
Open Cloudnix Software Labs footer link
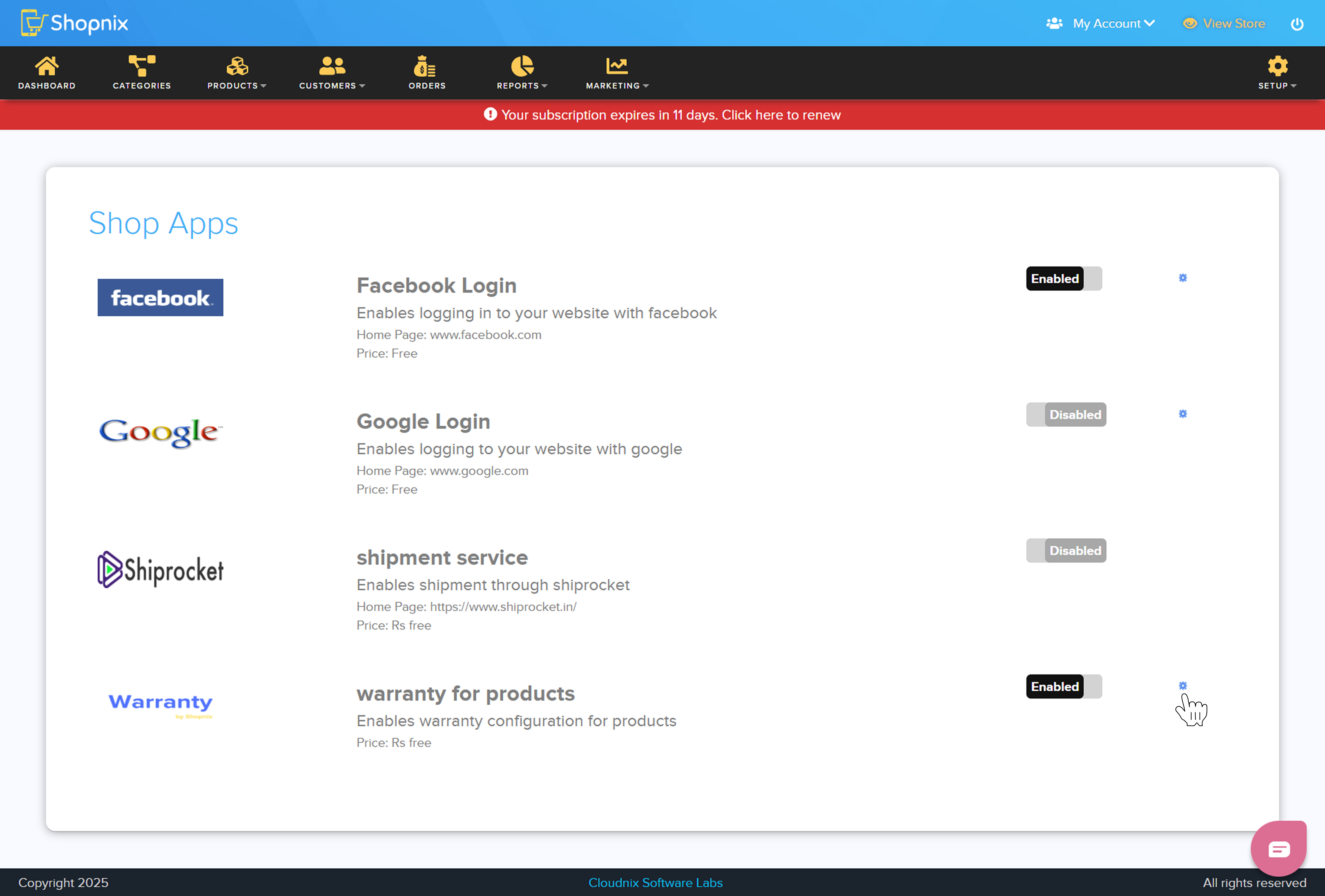click(655, 882)
